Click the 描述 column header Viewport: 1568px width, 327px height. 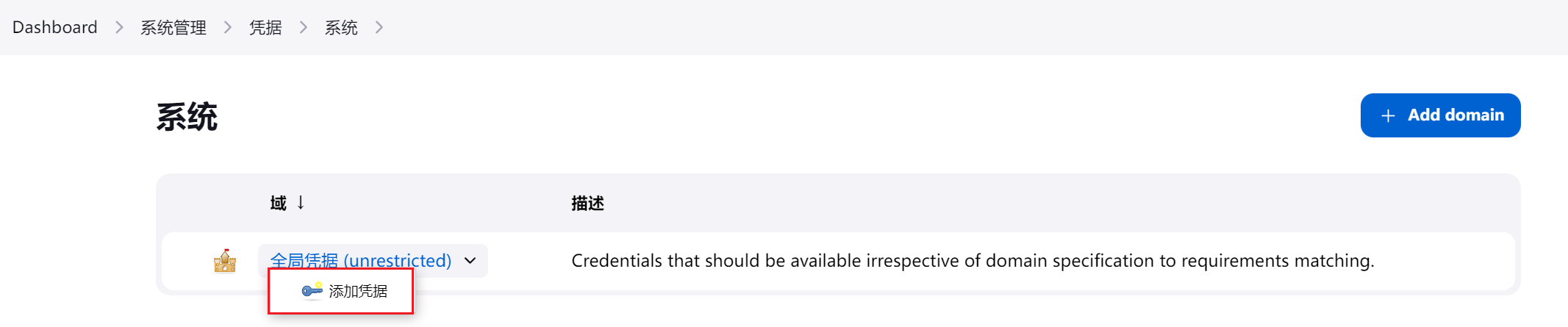(588, 203)
